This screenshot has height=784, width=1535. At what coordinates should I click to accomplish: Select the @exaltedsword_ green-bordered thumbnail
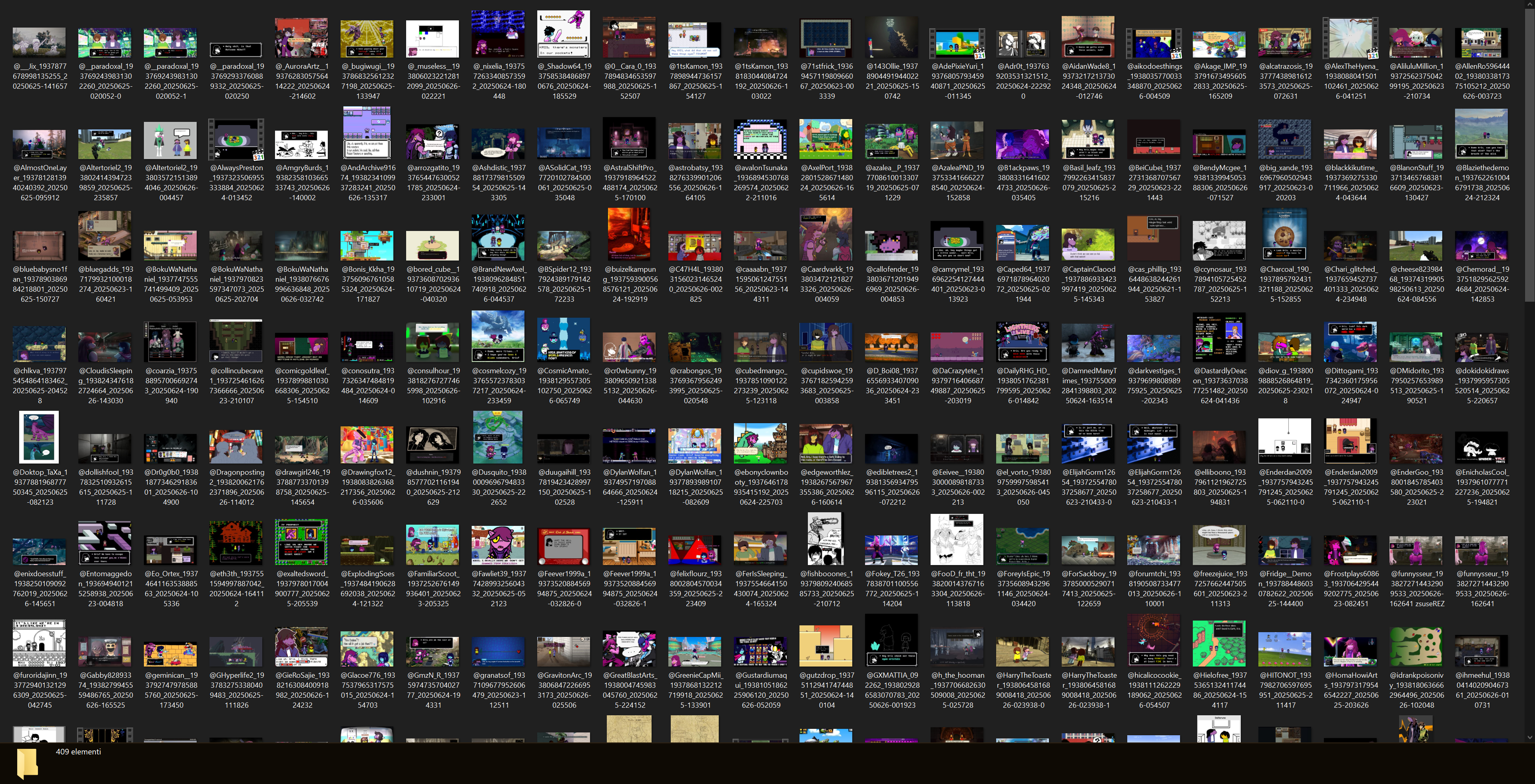click(301, 542)
